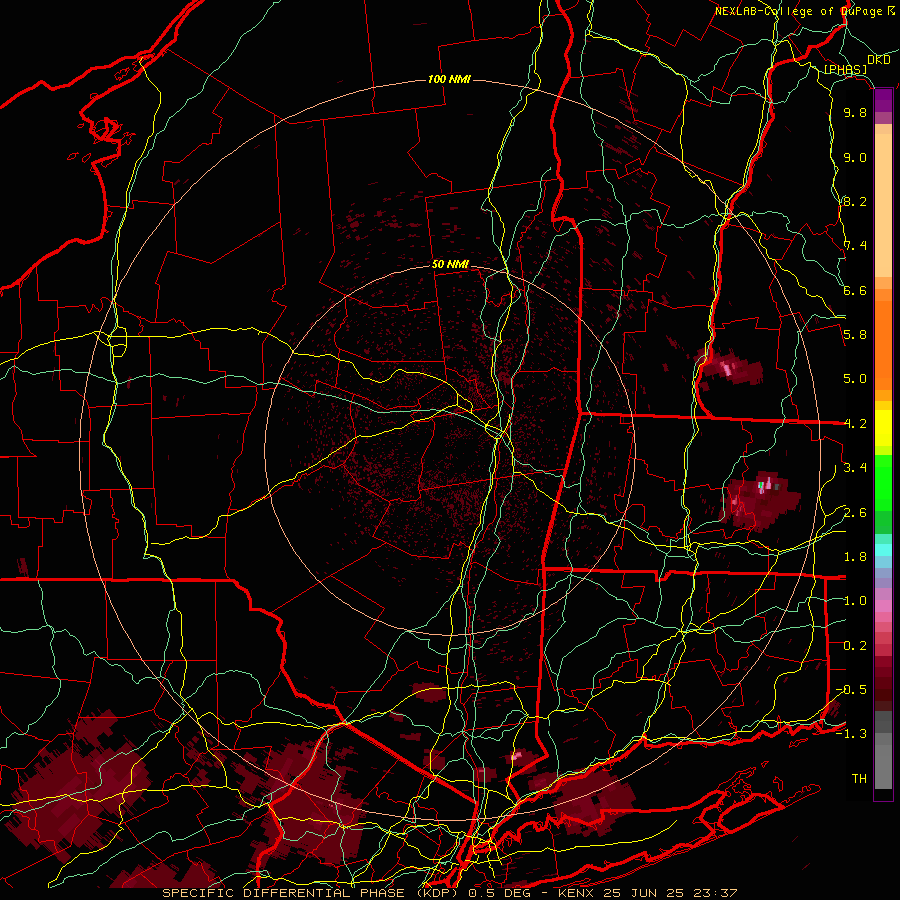Click the TH label on the scale
Viewport: 900px width, 900px height.
tap(859, 779)
